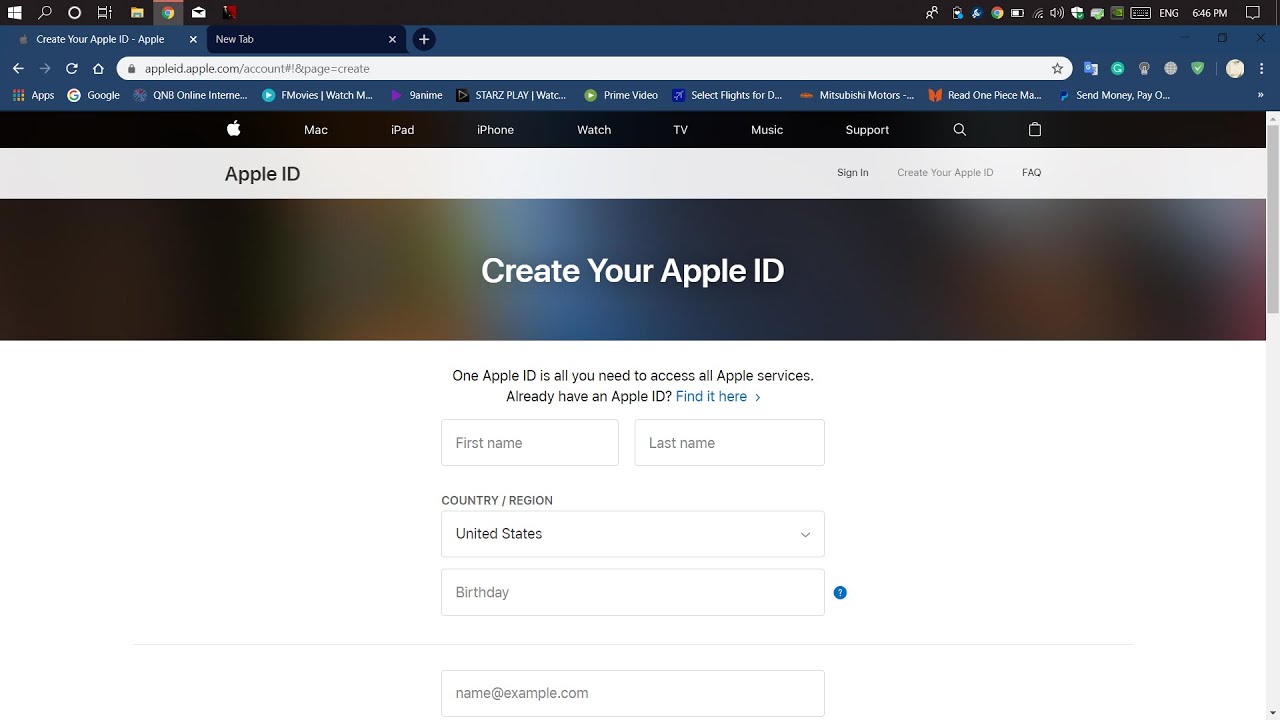Image resolution: width=1280 pixels, height=720 pixels.
Task: Click the site lock icon in address bar
Action: (x=131, y=68)
